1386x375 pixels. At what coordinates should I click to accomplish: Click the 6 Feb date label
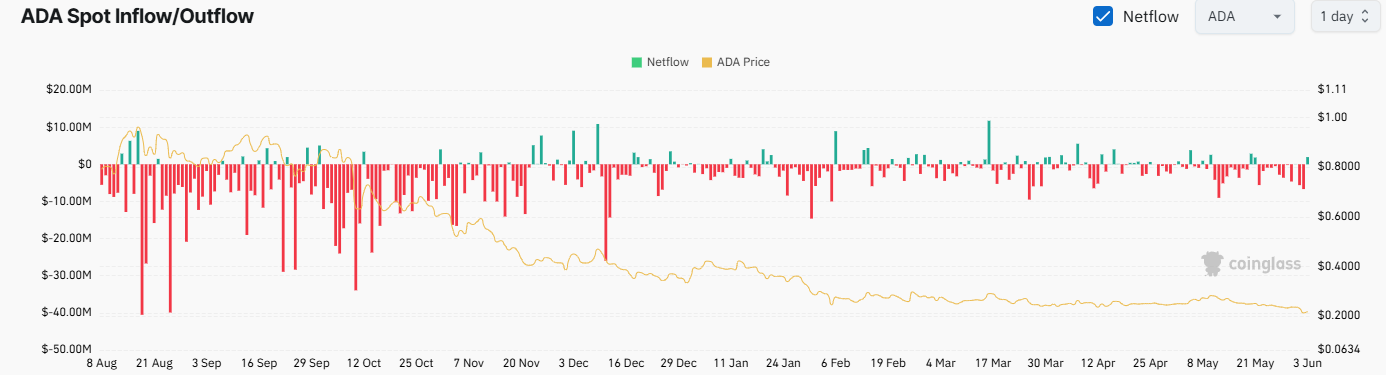pyautogui.click(x=836, y=363)
